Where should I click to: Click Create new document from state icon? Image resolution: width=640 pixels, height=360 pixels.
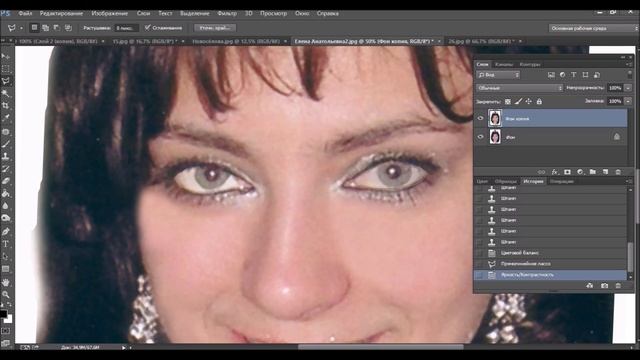[590, 286]
